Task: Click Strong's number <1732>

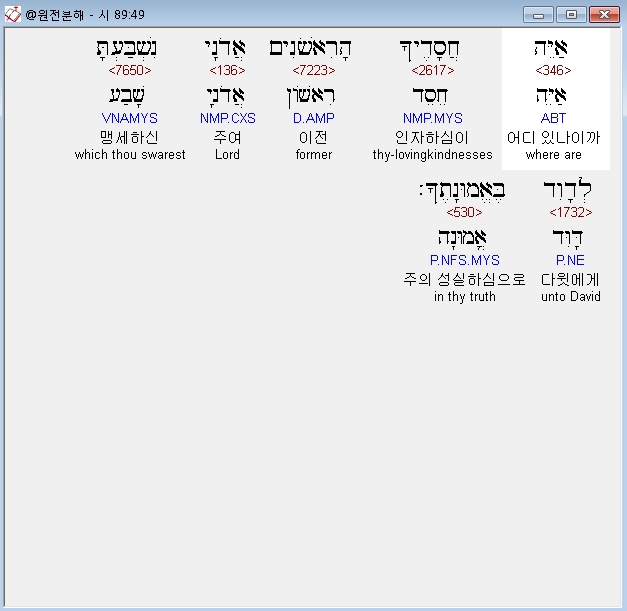Action: tap(571, 212)
